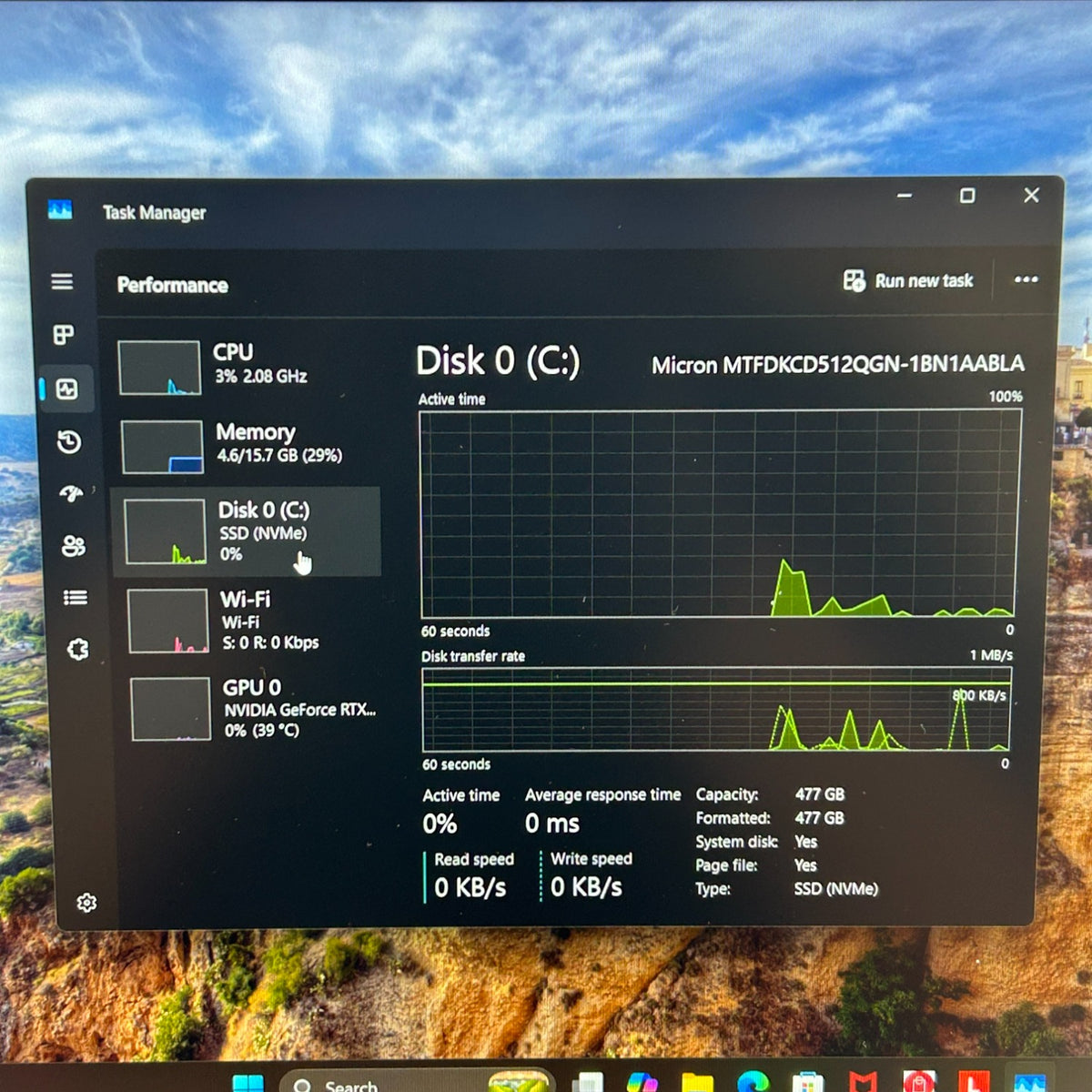
Task: Select the Wi-Fi performance item
Action: click(250, 621)
